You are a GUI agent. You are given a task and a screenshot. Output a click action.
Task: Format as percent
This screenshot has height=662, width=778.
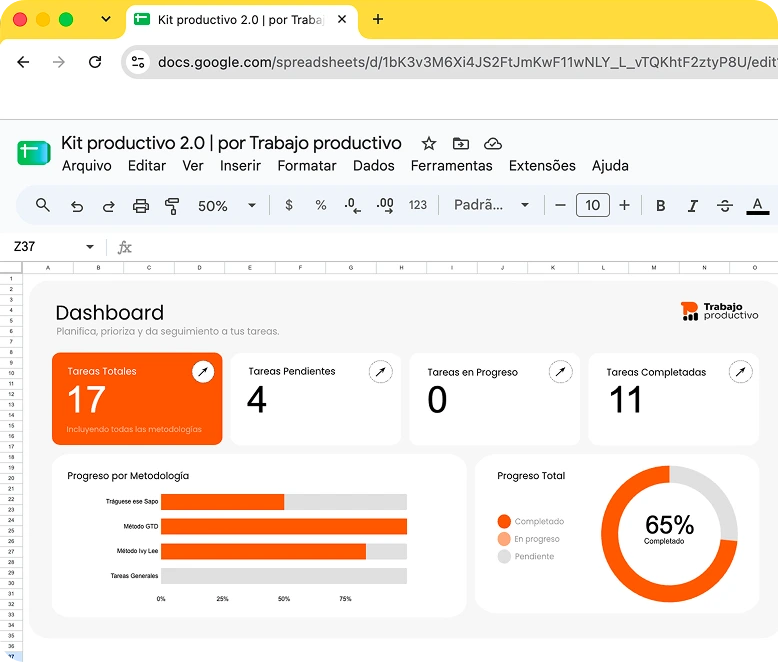pyautogui.click(x=321, y=205)
